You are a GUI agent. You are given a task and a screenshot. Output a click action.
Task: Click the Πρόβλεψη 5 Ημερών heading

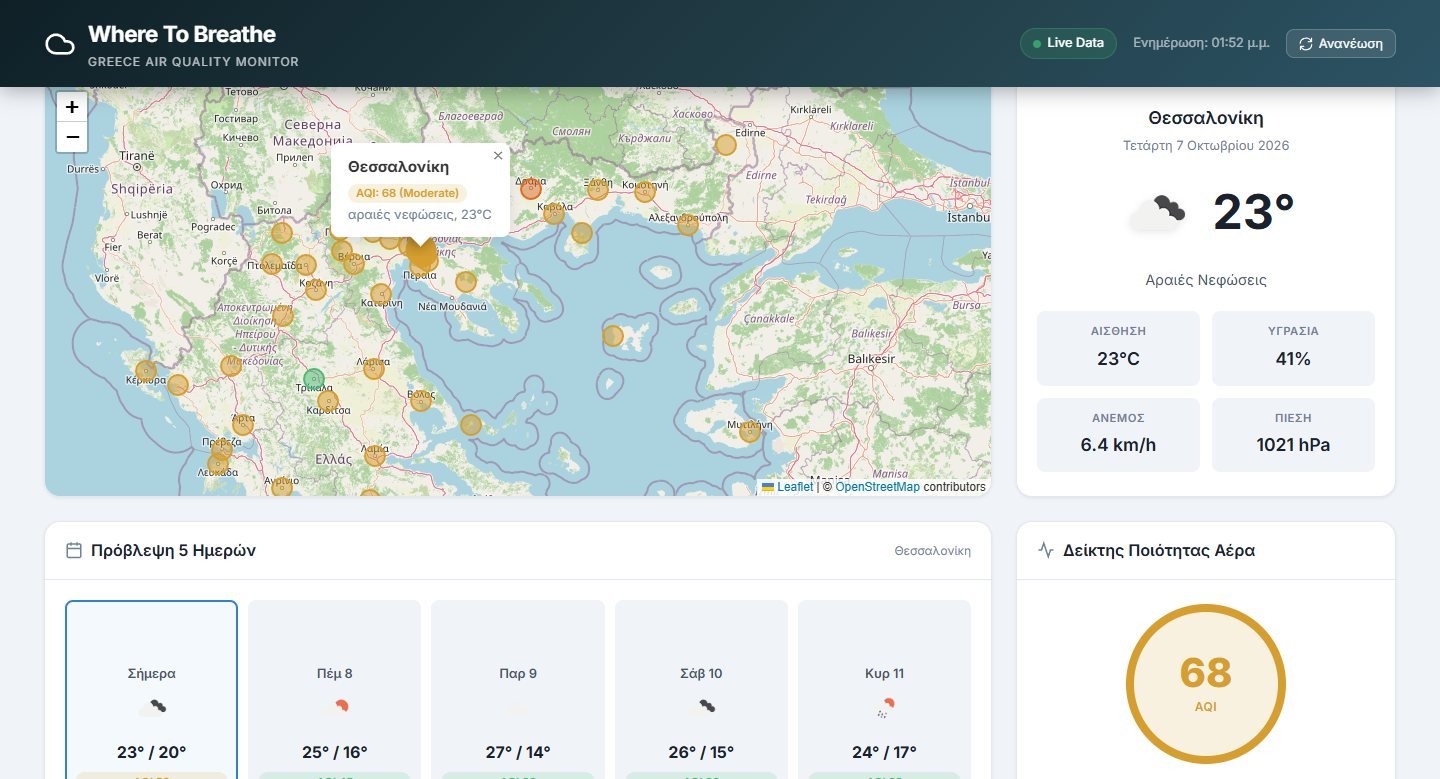click(x=173, y=550)
